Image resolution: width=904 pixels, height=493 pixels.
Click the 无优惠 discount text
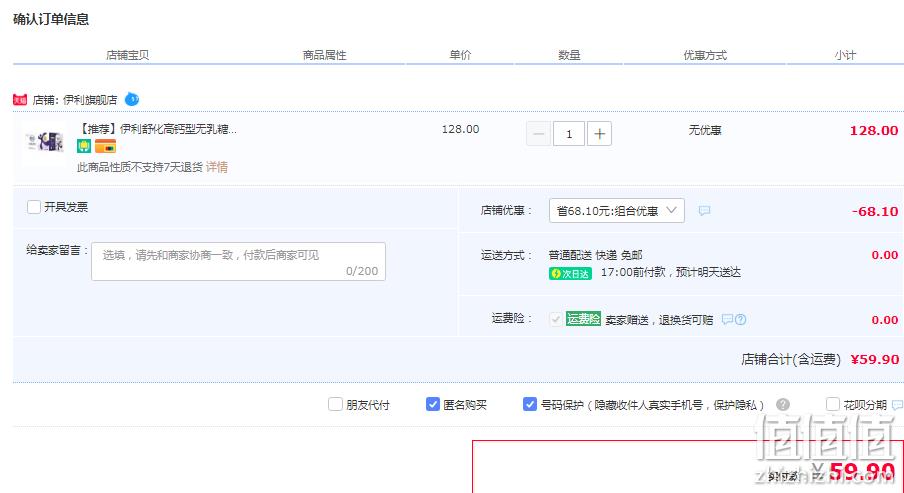[x=705, y=130]
